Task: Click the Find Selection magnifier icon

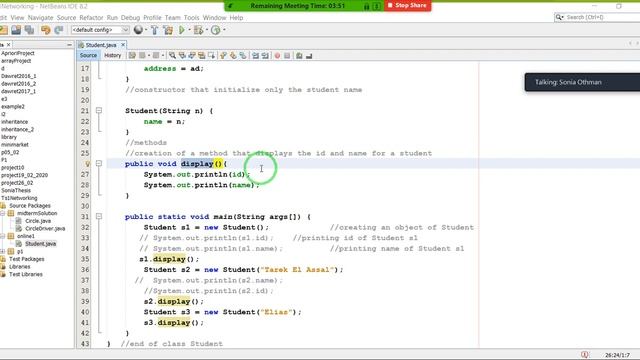Action: click(x=172, y=56)
